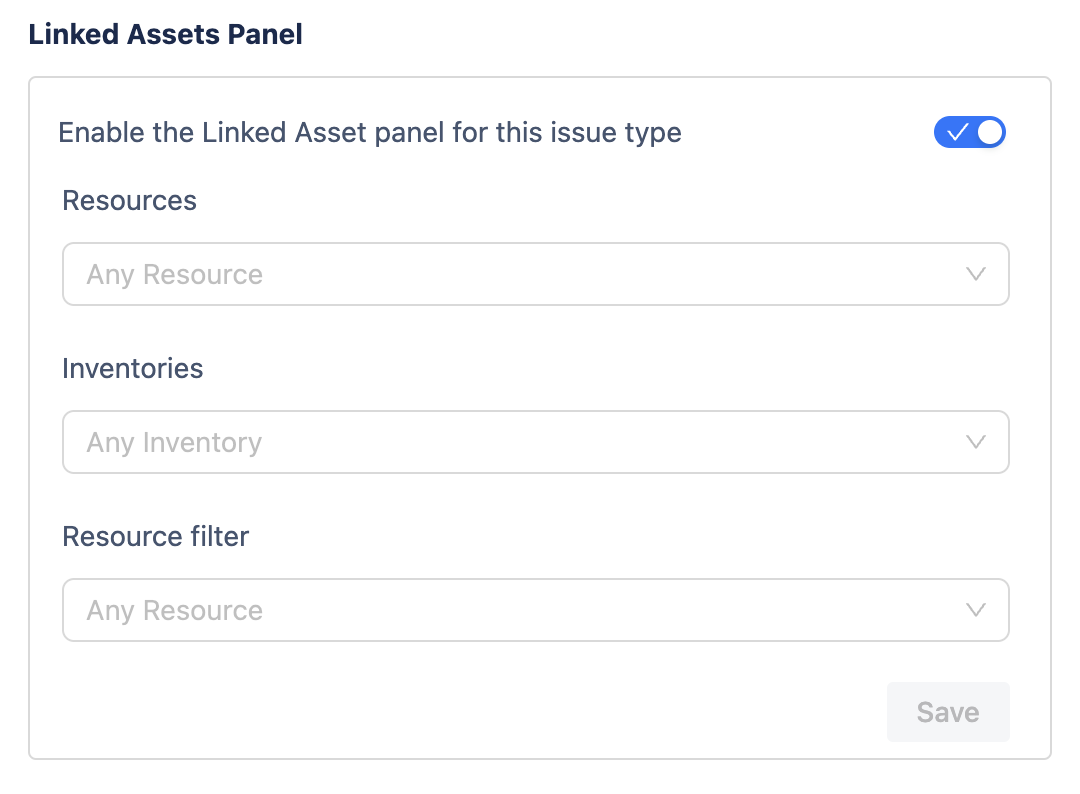The height and width of the screenshot is (794, 1080).
Task: Open the Resource filter dropdown field
Action: click(535, 610)
